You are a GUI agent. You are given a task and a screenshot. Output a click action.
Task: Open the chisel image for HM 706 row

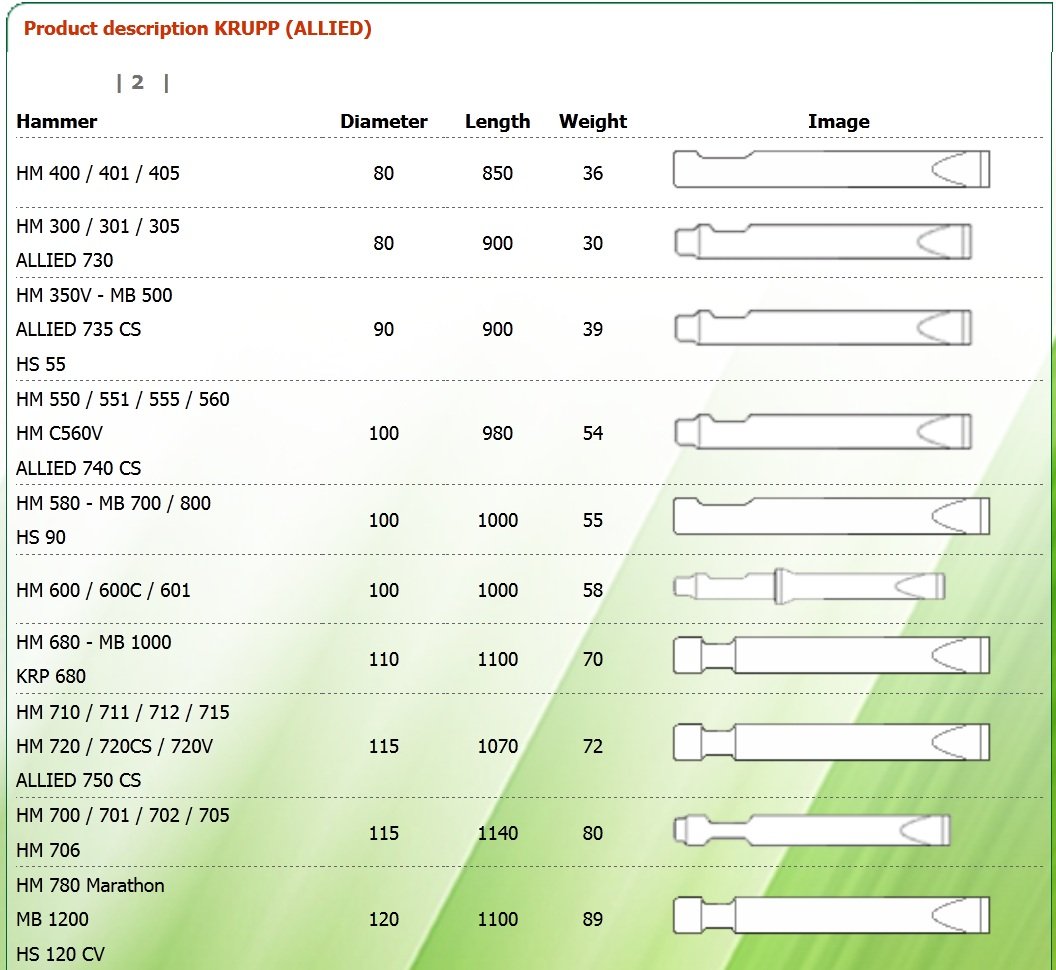click(812, 830)
